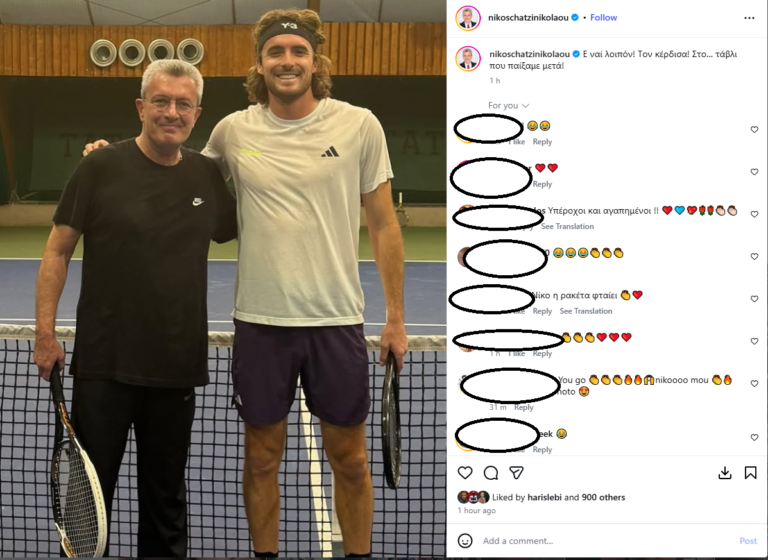
Task: Like the post with the heart icon
Action: [465, 472]
